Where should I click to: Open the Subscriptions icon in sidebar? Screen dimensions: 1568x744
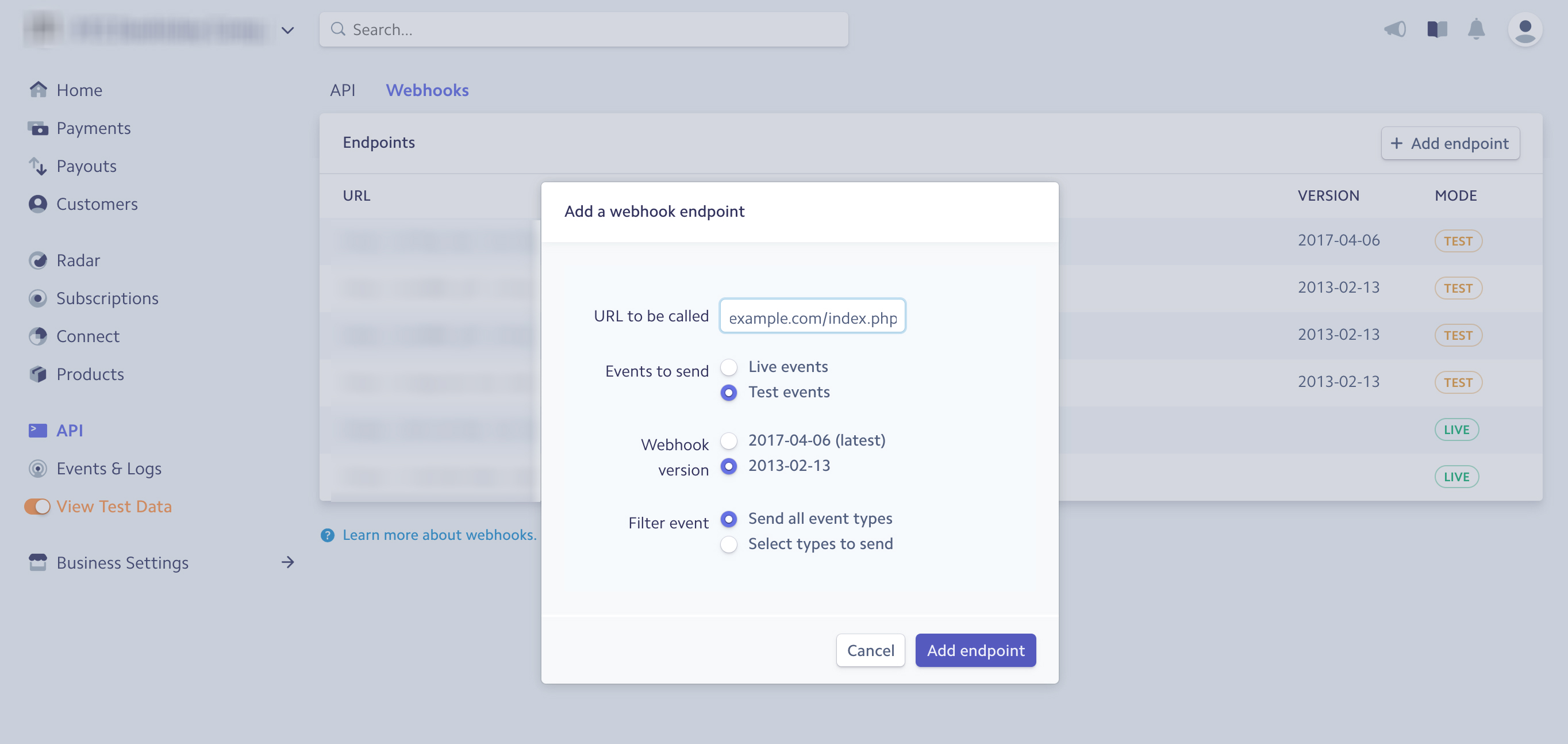[x=38, y=298]
